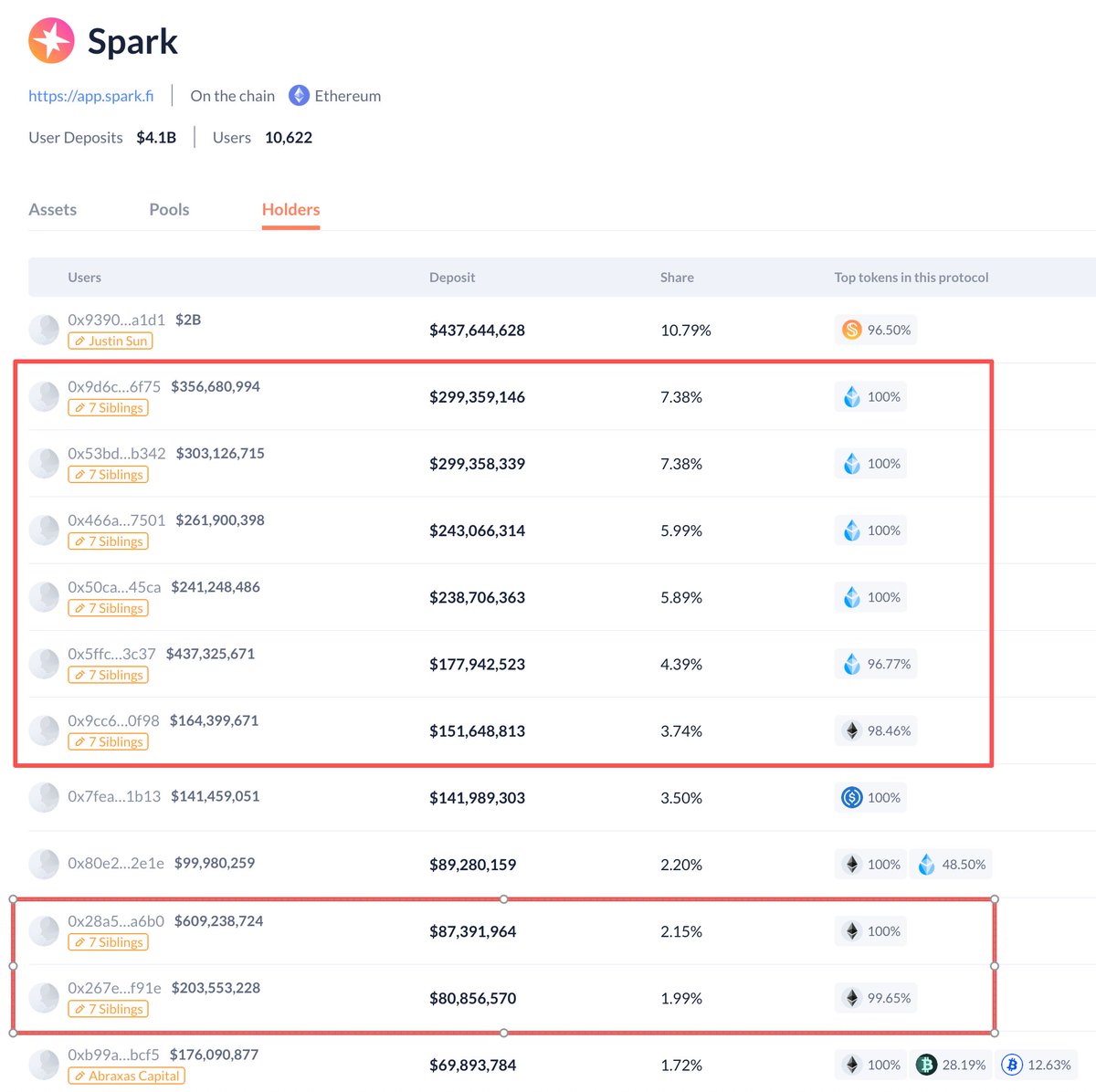Click ETH icon in 0xb99a...bcf5 row
The height and width of the screenshot is (1092, 1096).
[x=851, y=1064]
